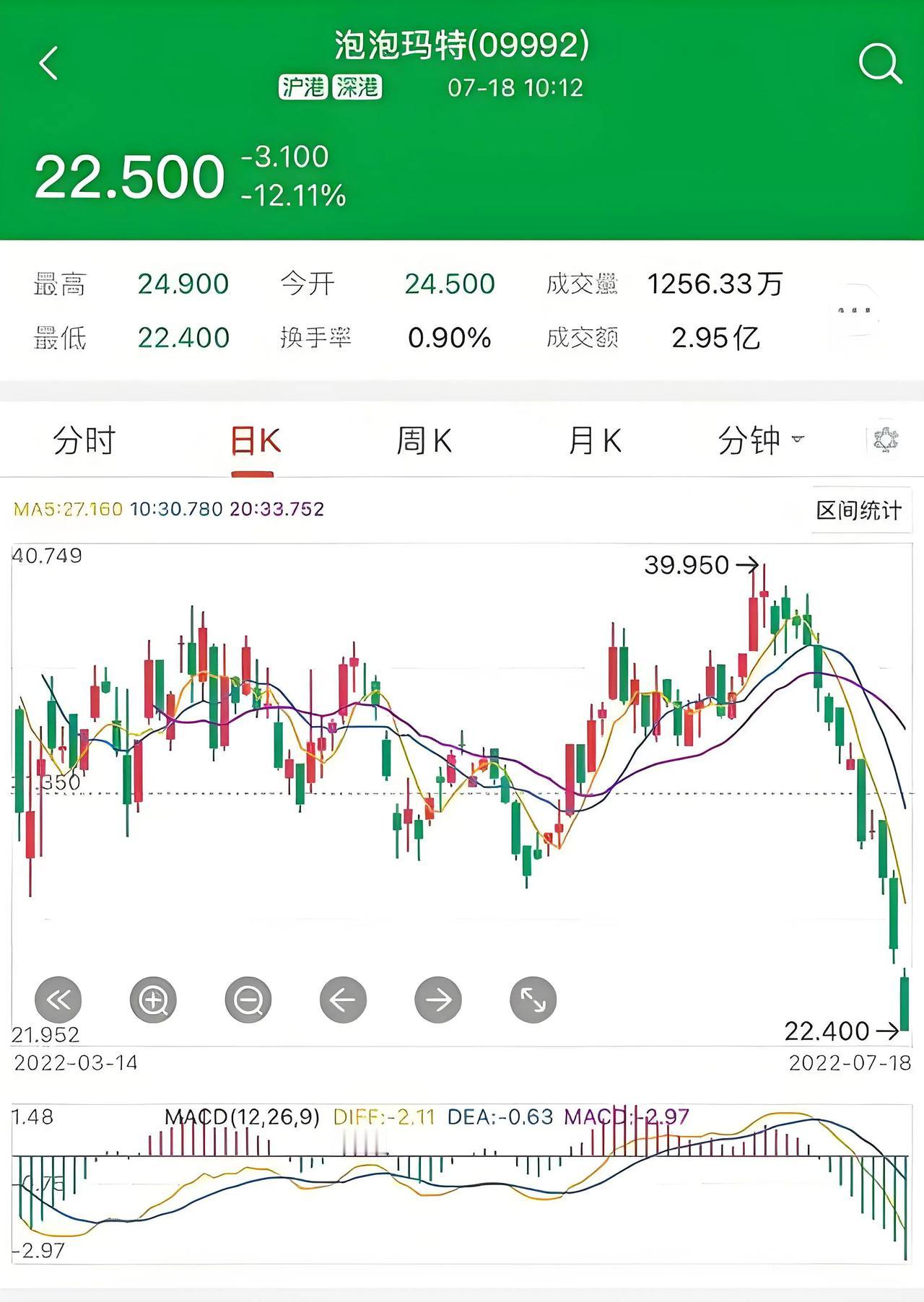The height and width of the screenshot is (1302, 924).
Task: Shift chart right with arrow button
Action: (x=438, y=1000)
